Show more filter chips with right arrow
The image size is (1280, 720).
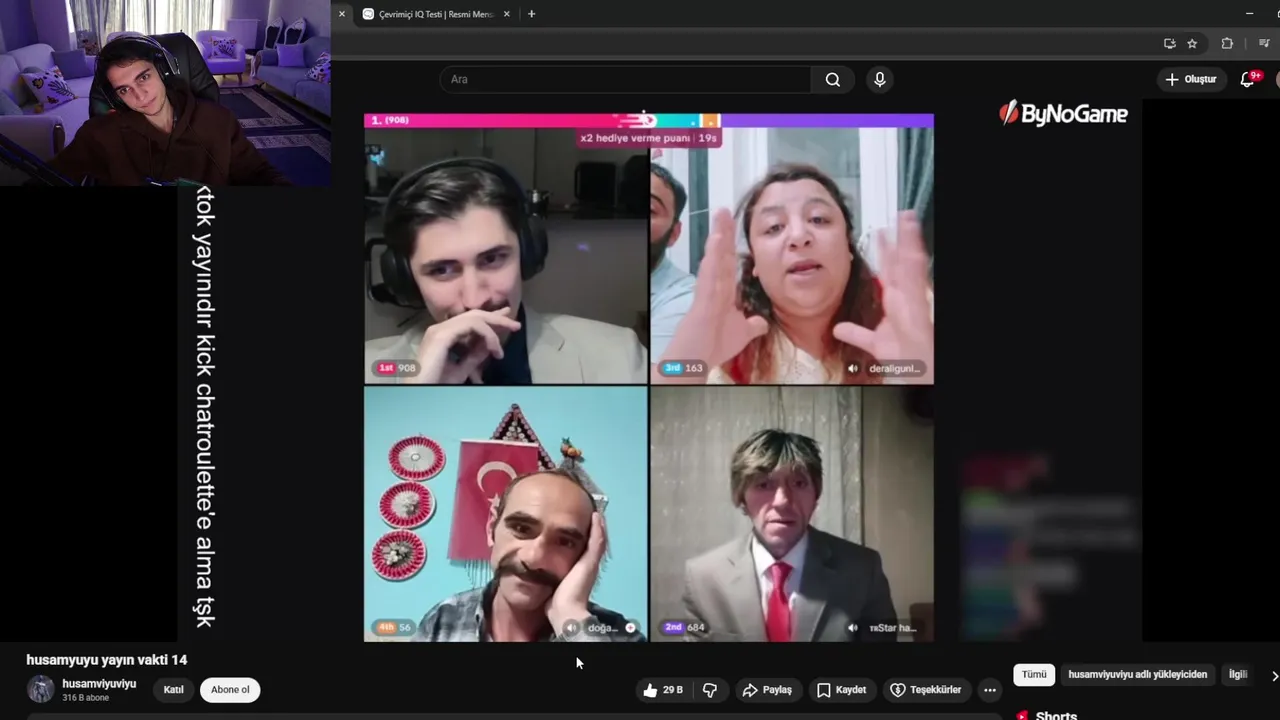pos(1274,676)
